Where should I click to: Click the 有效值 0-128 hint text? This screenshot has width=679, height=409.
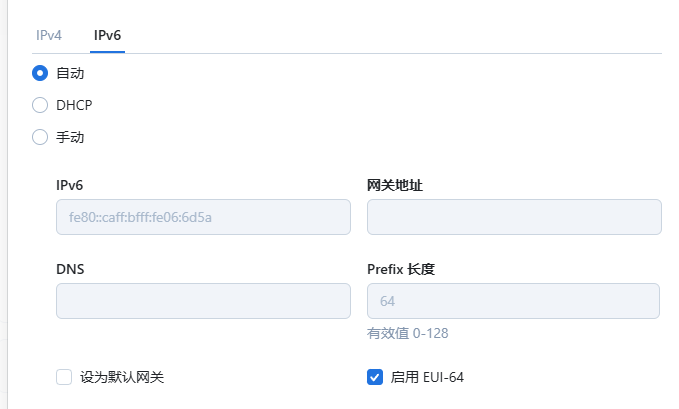[415, 333]
